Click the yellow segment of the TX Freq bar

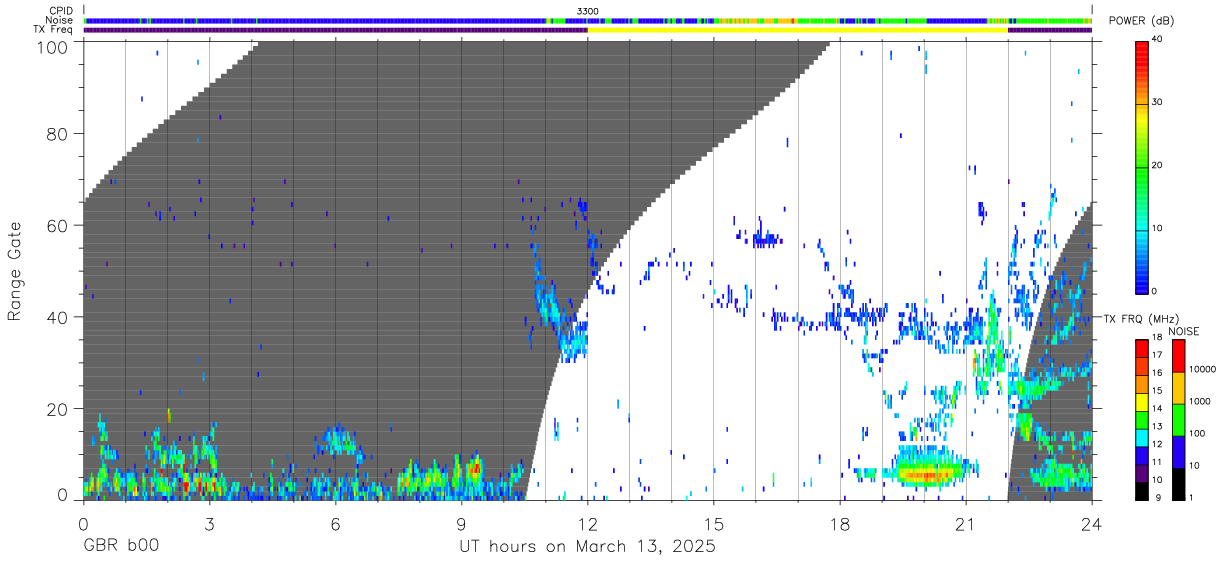tap(797, 30)
